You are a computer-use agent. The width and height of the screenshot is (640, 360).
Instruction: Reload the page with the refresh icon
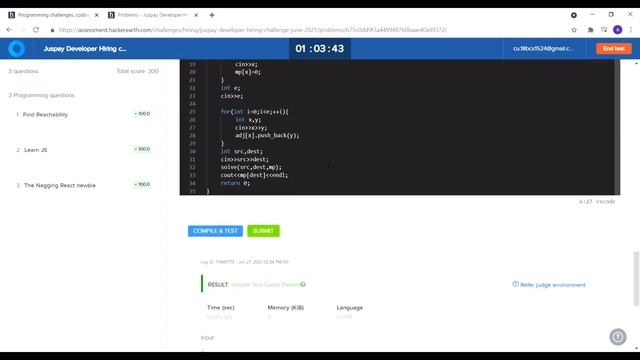36,30
